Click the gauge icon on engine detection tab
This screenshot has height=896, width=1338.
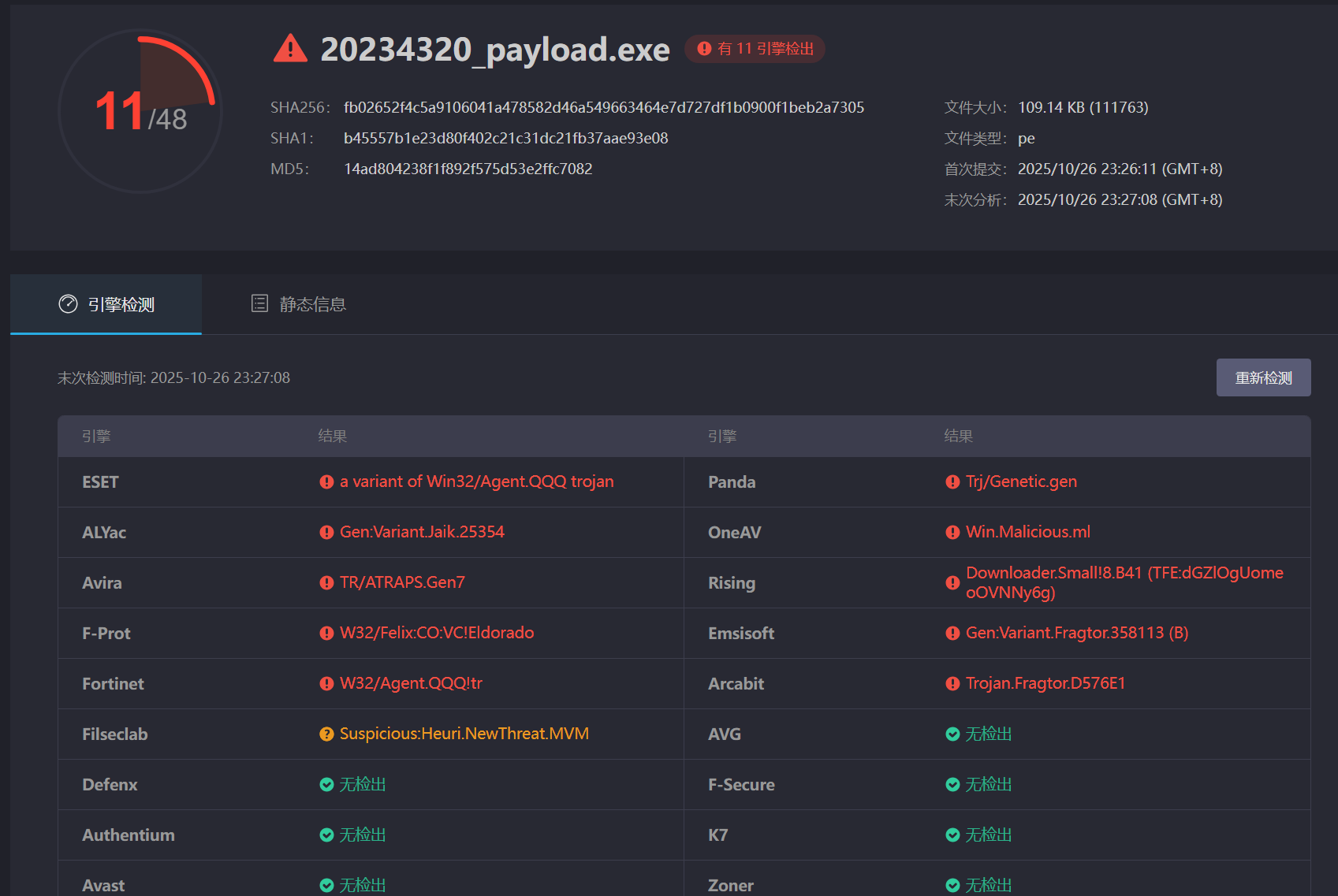pos(69,304)
